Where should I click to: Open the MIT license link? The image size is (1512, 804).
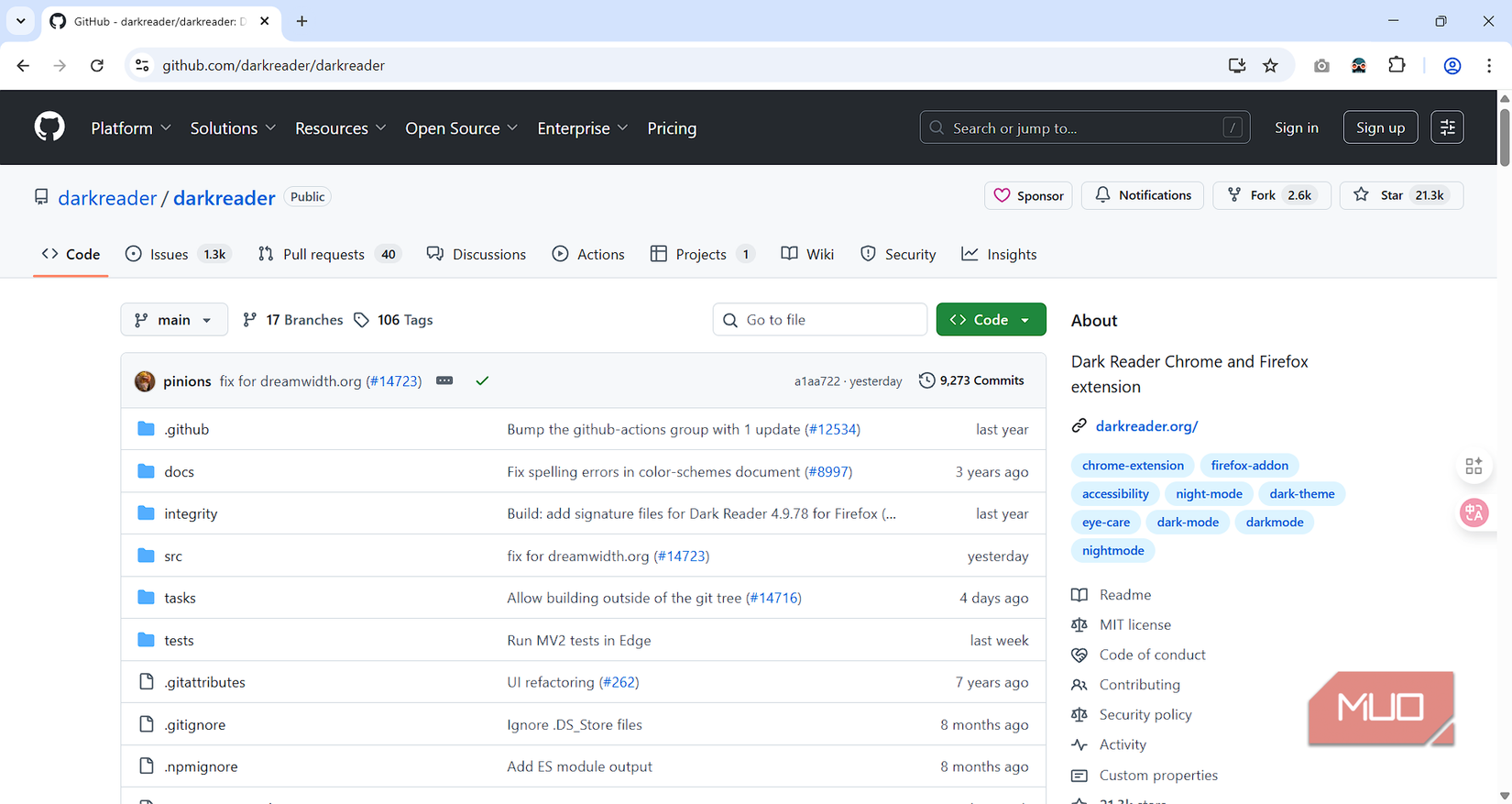(x=1134, y=625)
